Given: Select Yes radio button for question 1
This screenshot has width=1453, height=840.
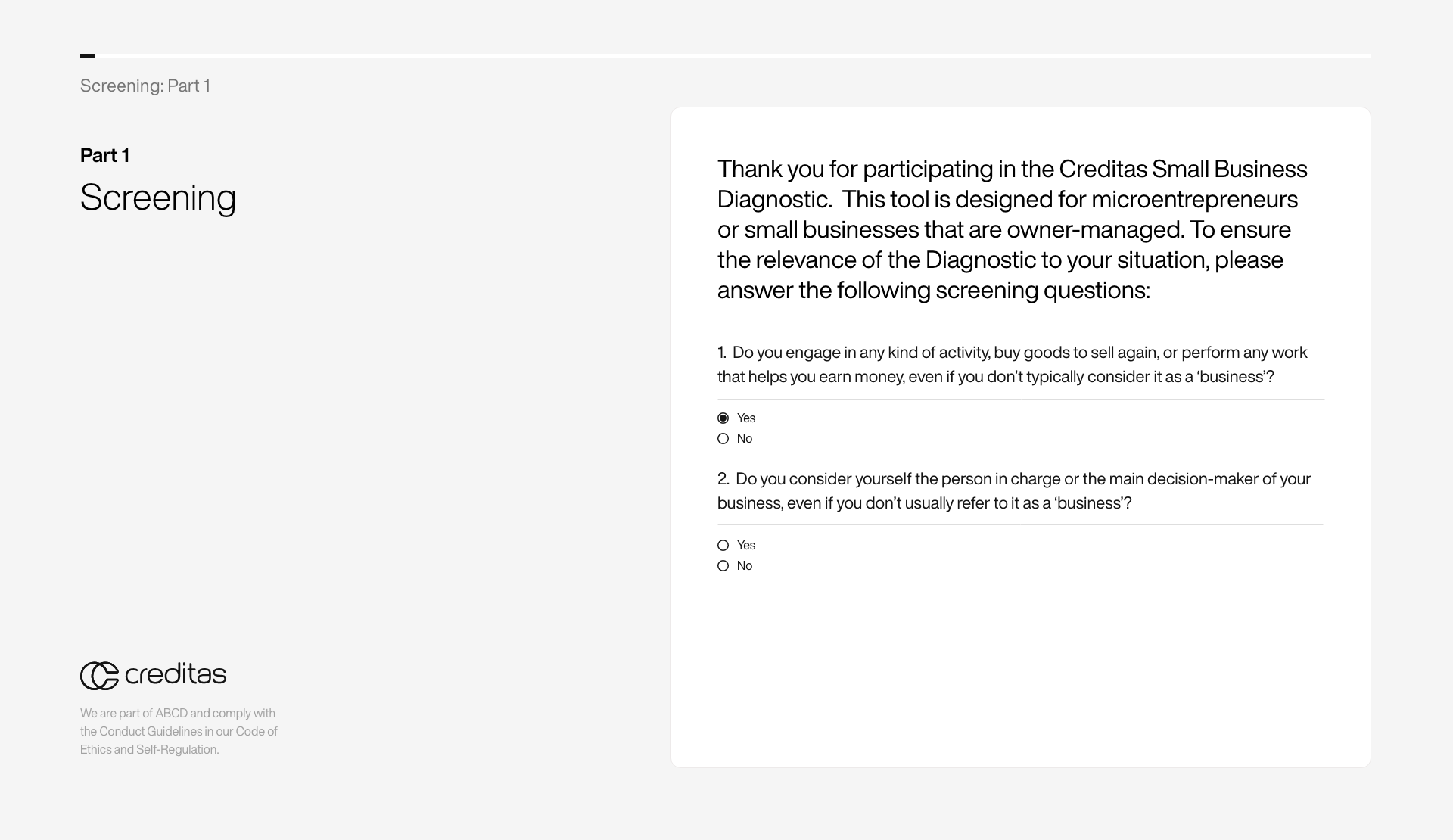Looking at the screenshot, I should coord(723,418).
